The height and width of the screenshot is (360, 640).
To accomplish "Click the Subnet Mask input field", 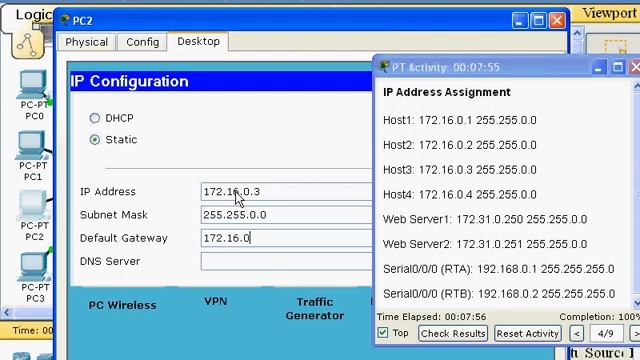I will [x=287, y=215].
